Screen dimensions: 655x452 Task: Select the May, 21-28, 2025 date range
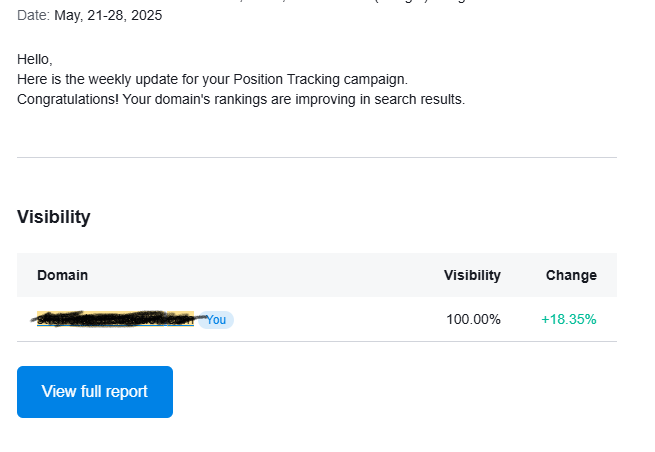coord(108,15)
